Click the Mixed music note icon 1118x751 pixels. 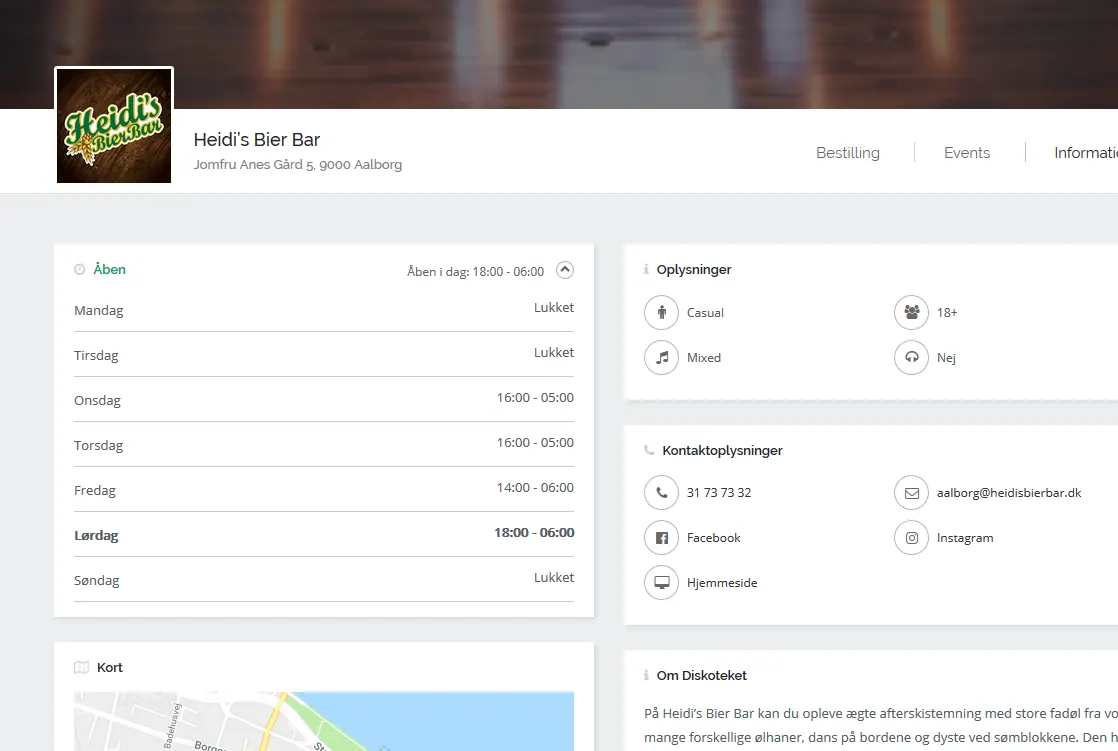coord(662,357)
